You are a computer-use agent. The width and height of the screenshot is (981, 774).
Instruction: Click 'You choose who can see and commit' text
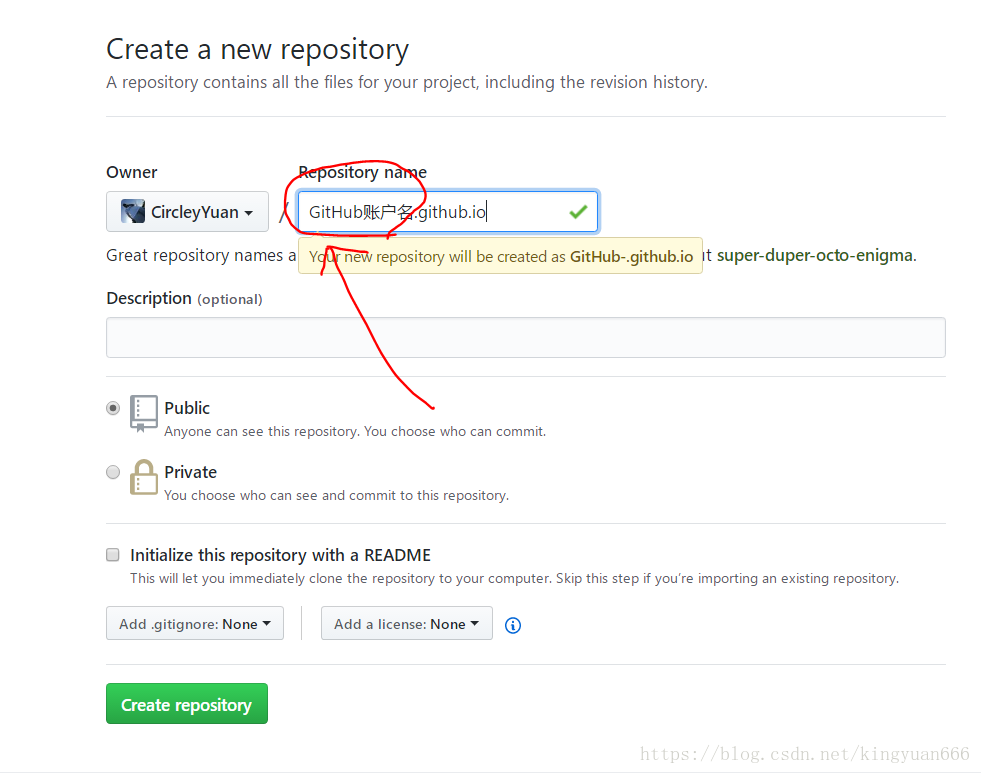(x=337, y=495)
